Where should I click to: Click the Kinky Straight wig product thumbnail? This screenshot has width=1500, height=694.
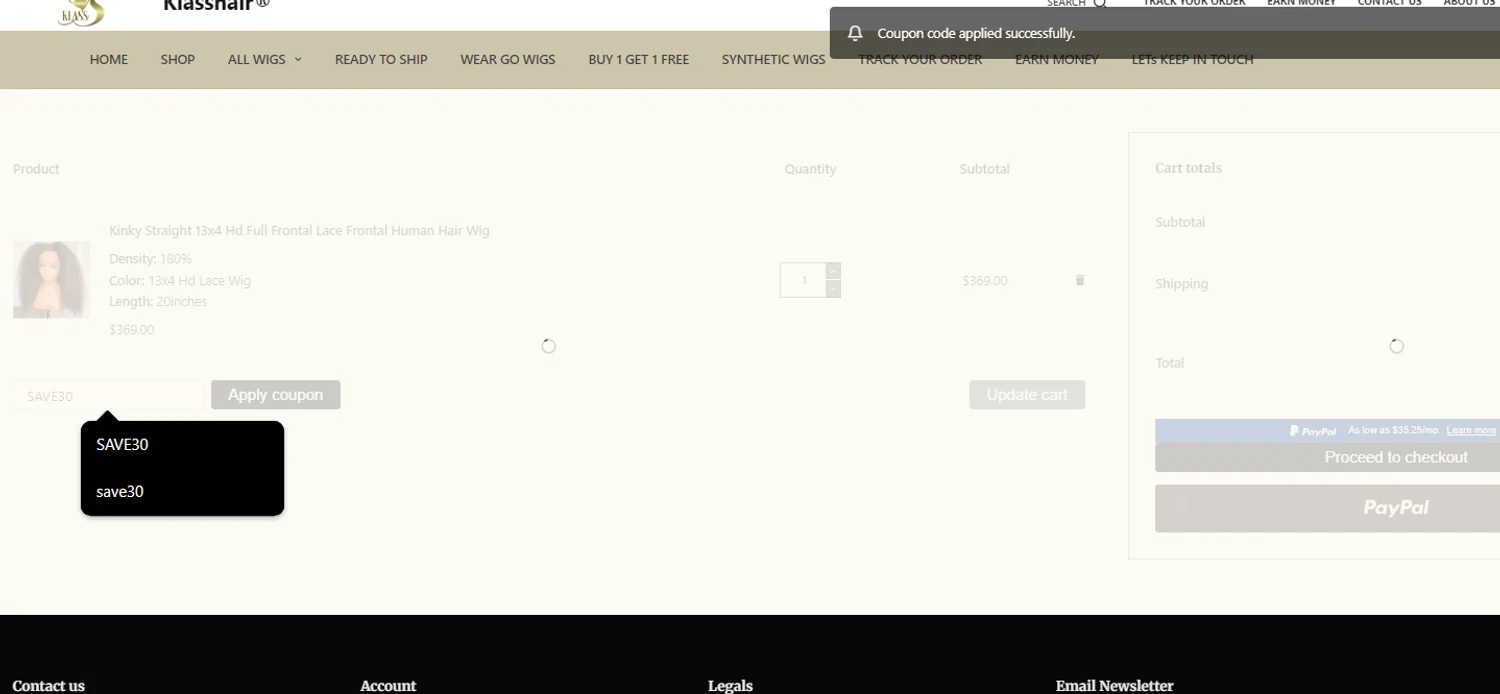(51, 280)
